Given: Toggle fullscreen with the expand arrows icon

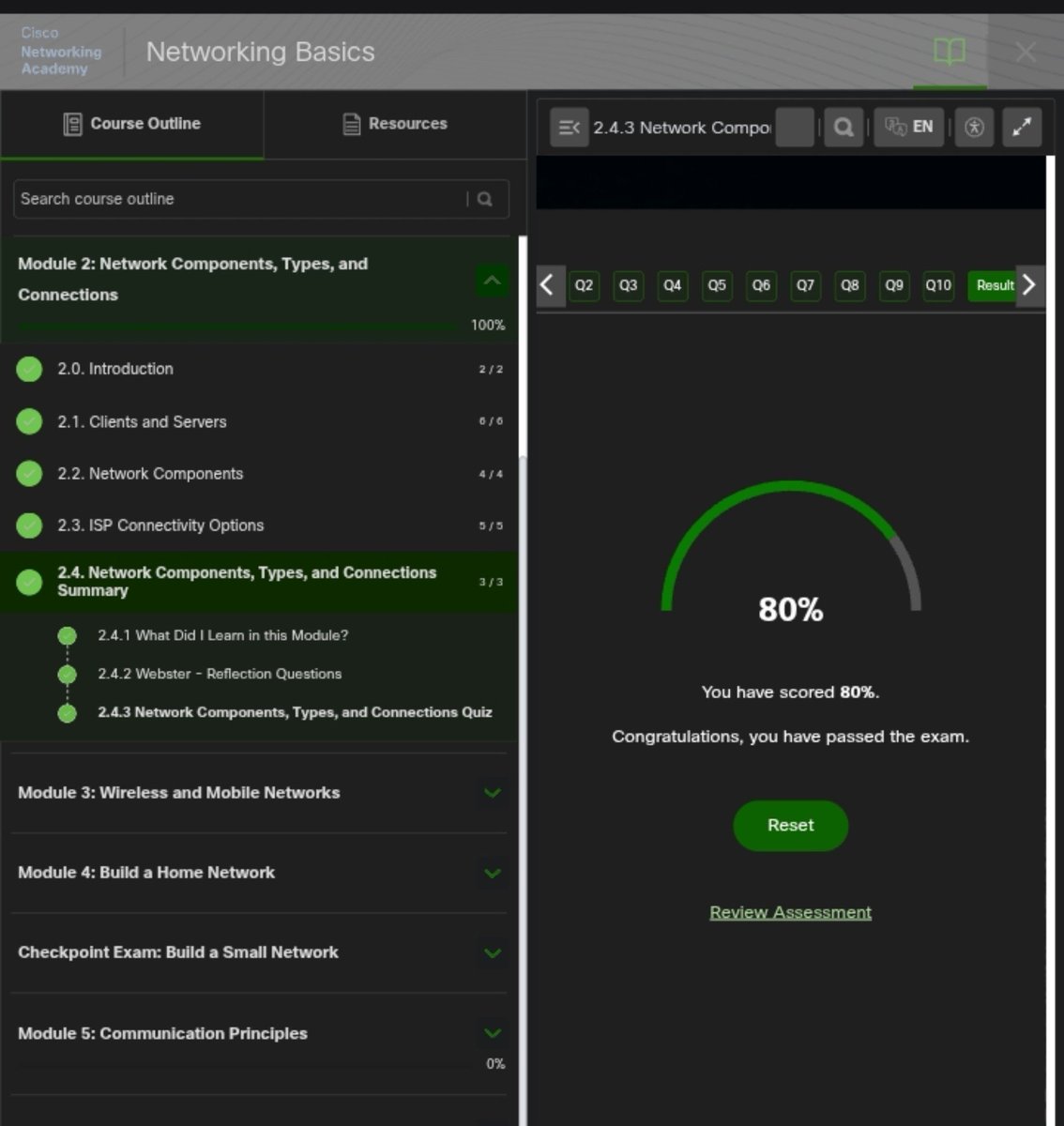Looking at the screenshot, I should point(1022,128).
